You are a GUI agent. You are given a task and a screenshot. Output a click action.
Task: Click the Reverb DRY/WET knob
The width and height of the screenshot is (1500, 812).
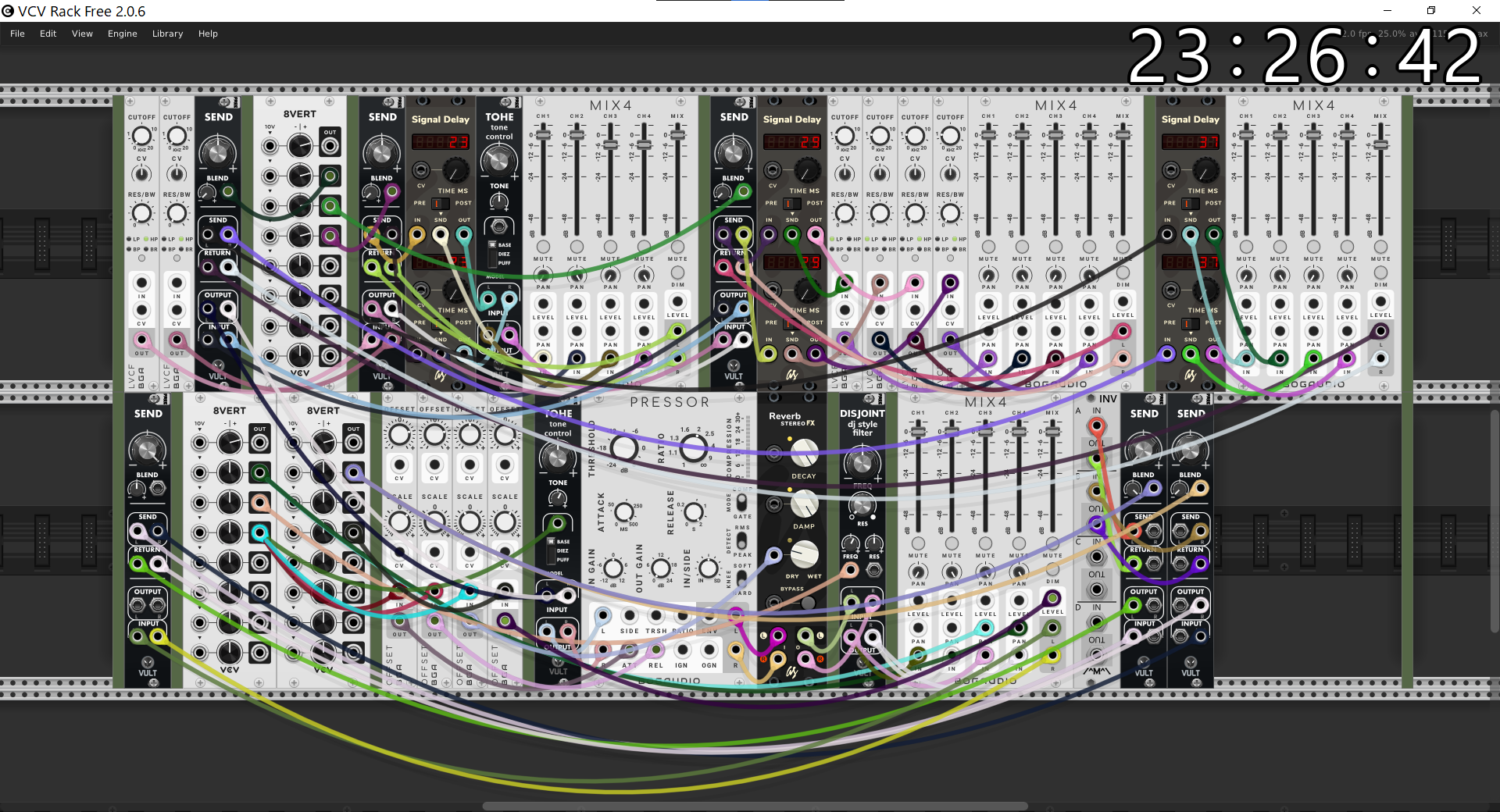(x=804, y=554)
